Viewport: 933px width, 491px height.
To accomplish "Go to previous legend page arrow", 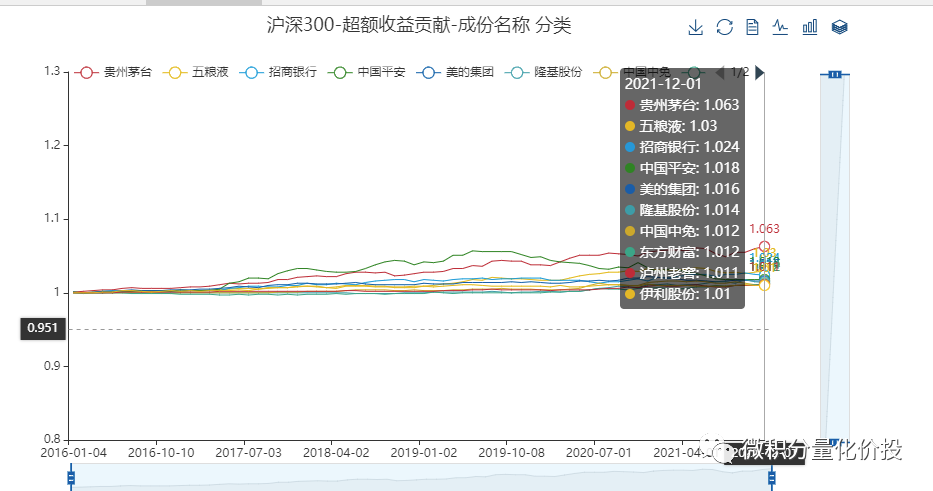I will pos(719,73).
